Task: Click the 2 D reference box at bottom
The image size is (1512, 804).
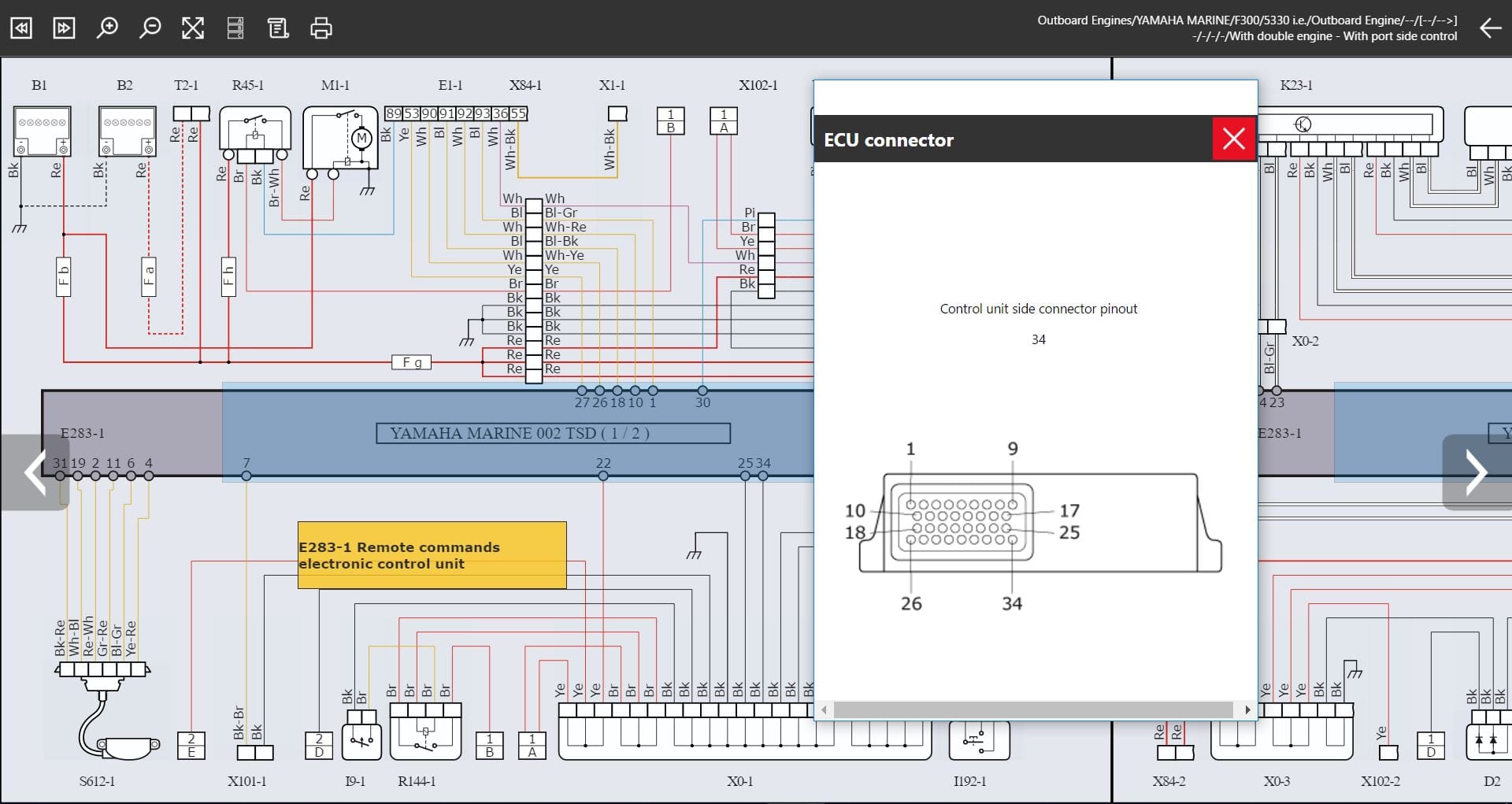Action: click(319, 746)
